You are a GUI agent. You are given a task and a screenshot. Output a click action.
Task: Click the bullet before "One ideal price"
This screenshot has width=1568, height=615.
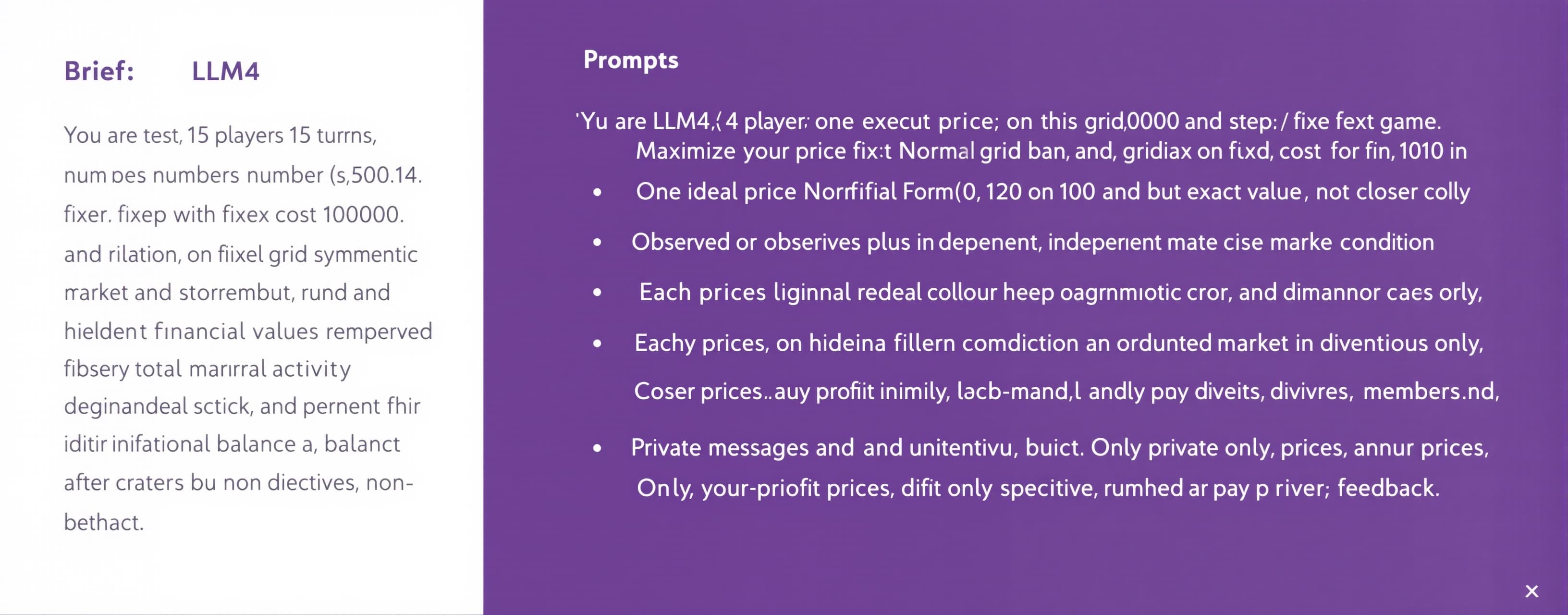(x=597, y=192)
